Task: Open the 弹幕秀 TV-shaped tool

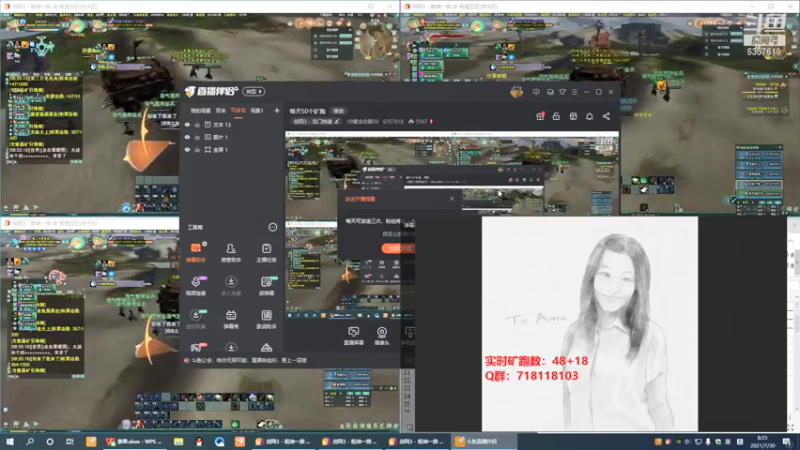Action: (x=231, y=318)
